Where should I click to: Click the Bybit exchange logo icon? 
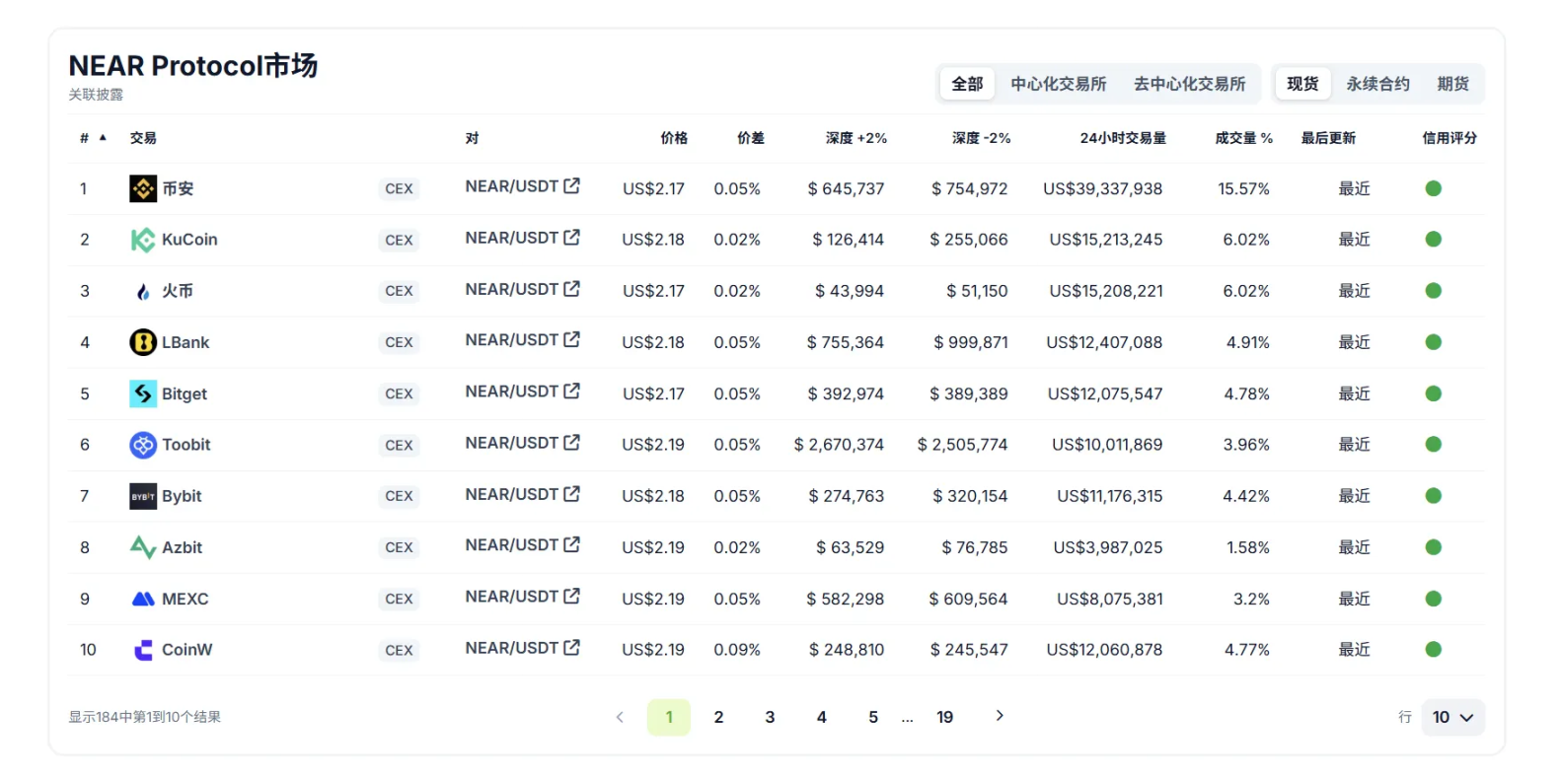tap(143, 496)
